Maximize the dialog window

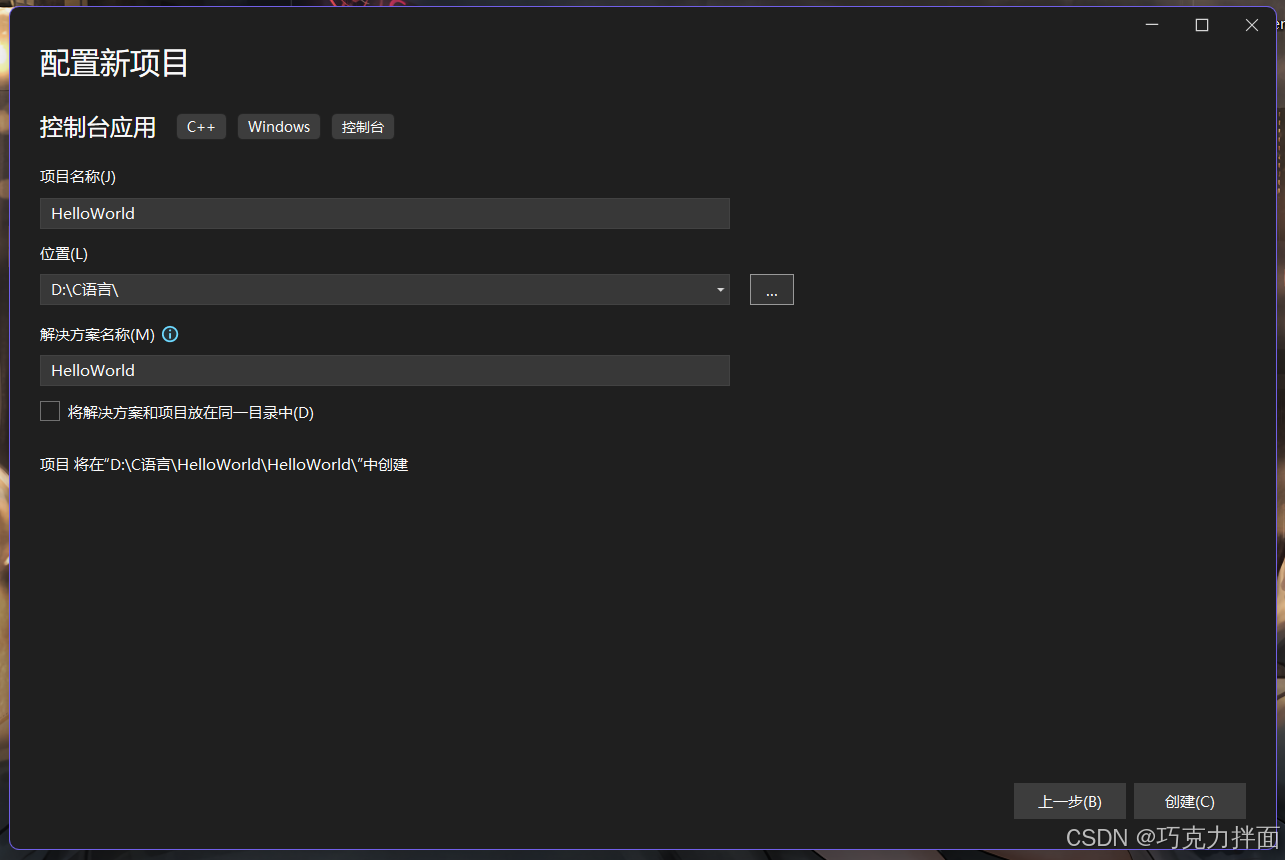tap(1201, 24)
